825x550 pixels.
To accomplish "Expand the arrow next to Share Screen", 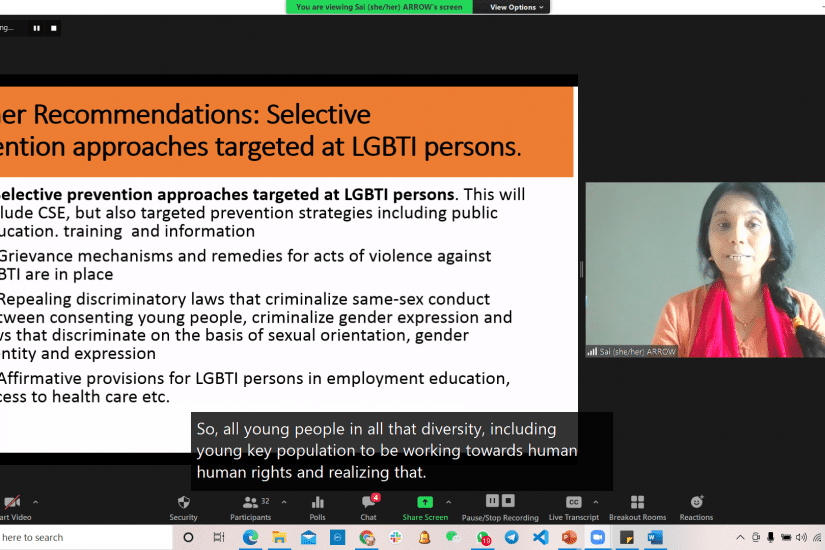I will 448,502.
